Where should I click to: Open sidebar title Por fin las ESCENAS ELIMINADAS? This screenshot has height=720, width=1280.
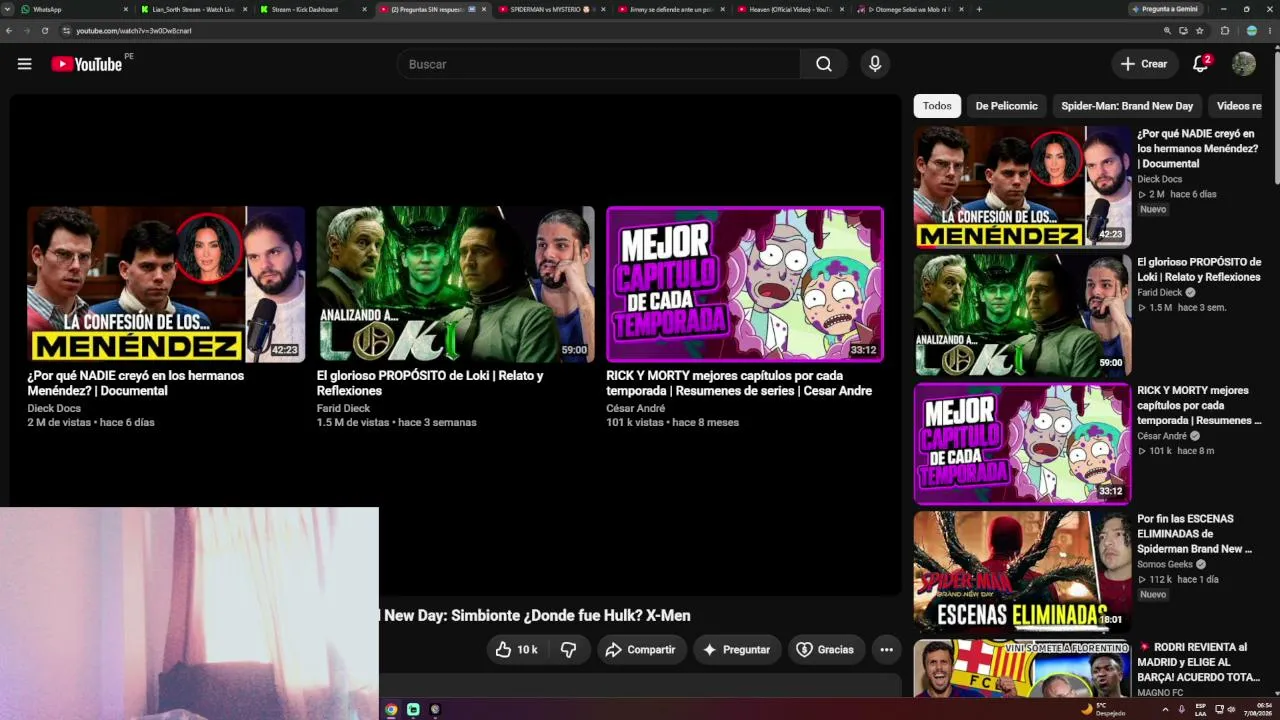click(x=1194, y=534)
